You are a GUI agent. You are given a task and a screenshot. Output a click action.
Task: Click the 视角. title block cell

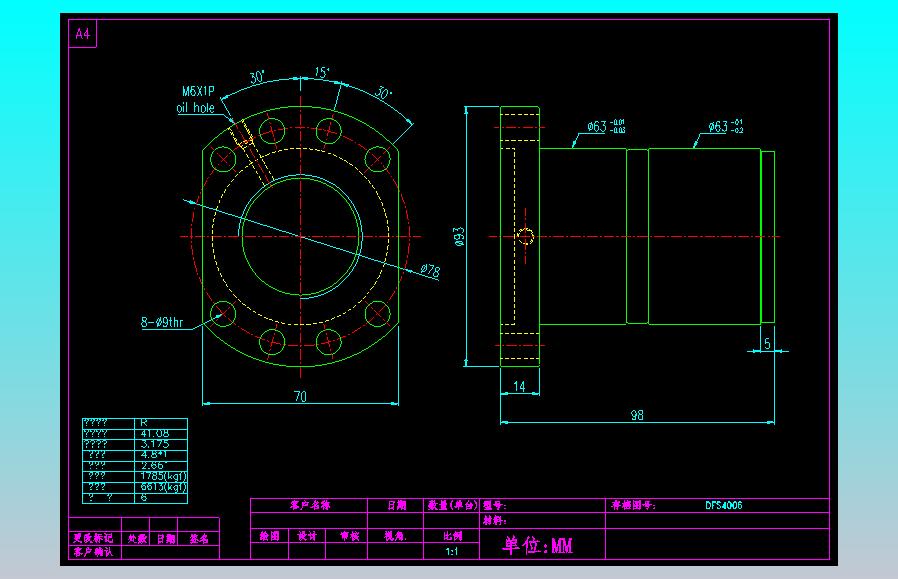tap(395, 536)
